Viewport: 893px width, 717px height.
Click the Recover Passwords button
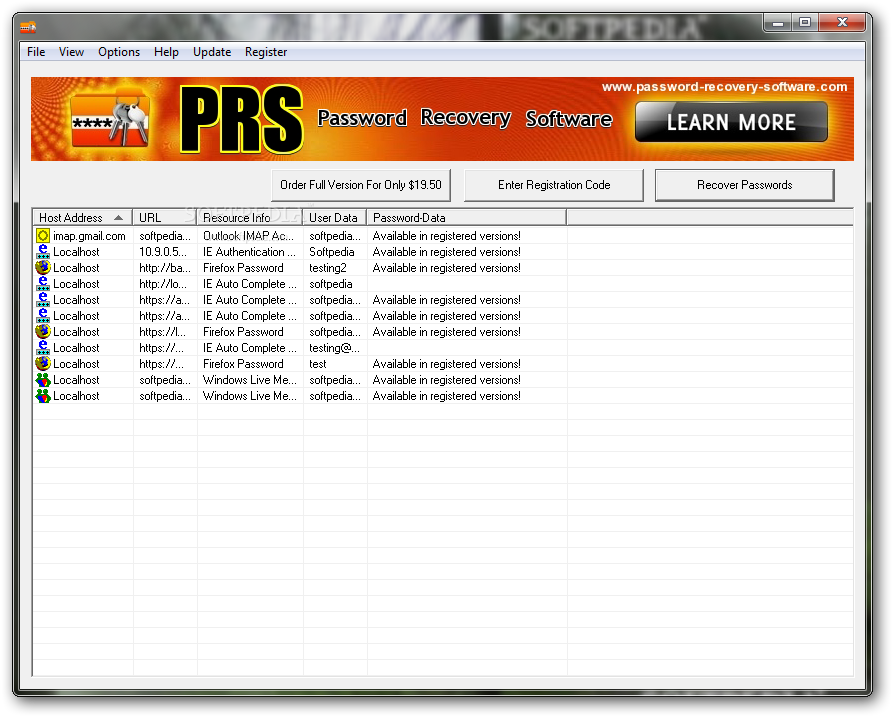(744, 185)
